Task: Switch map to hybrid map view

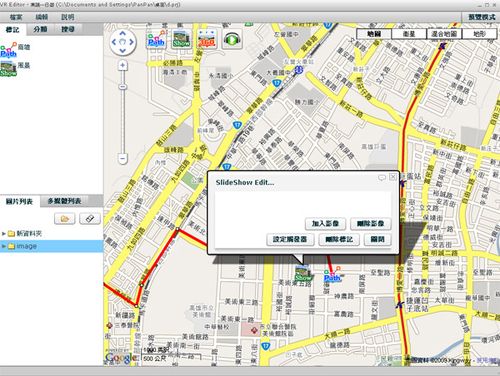Action: coord(444,34)
